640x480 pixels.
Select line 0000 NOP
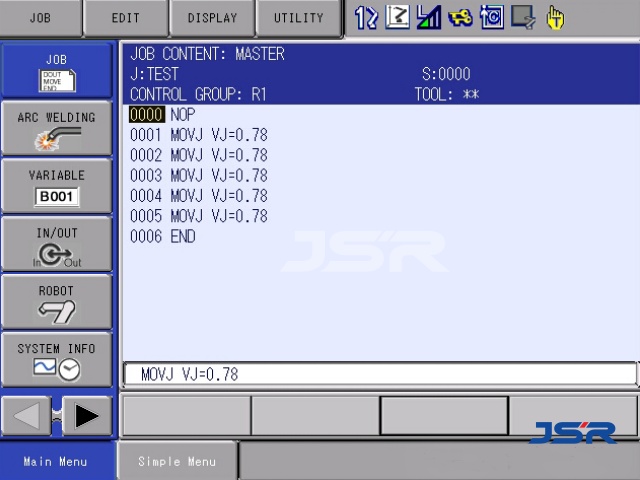(162, 115)
